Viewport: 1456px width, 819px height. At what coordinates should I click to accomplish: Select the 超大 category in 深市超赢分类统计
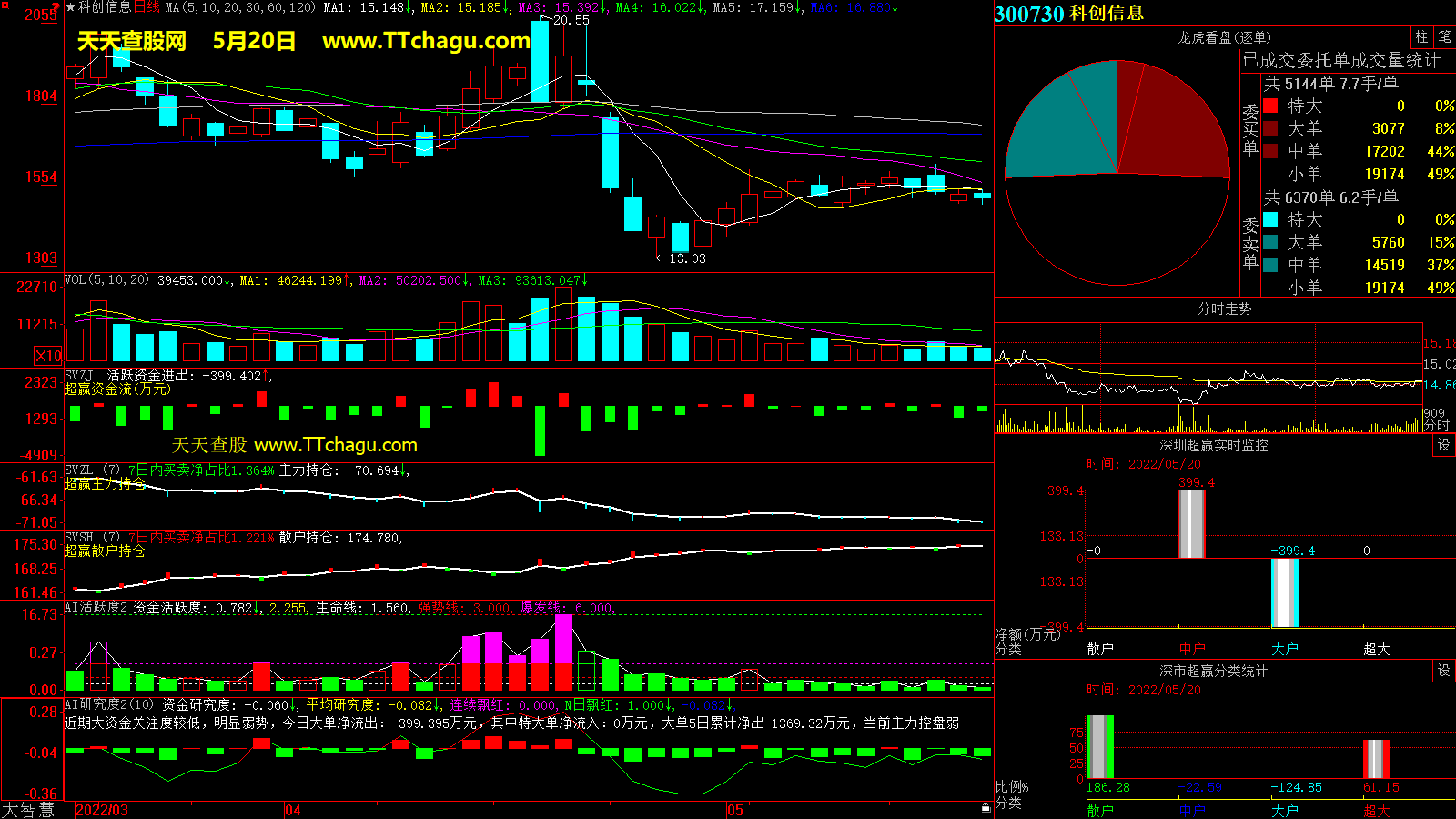click(x=1376, y=810)
